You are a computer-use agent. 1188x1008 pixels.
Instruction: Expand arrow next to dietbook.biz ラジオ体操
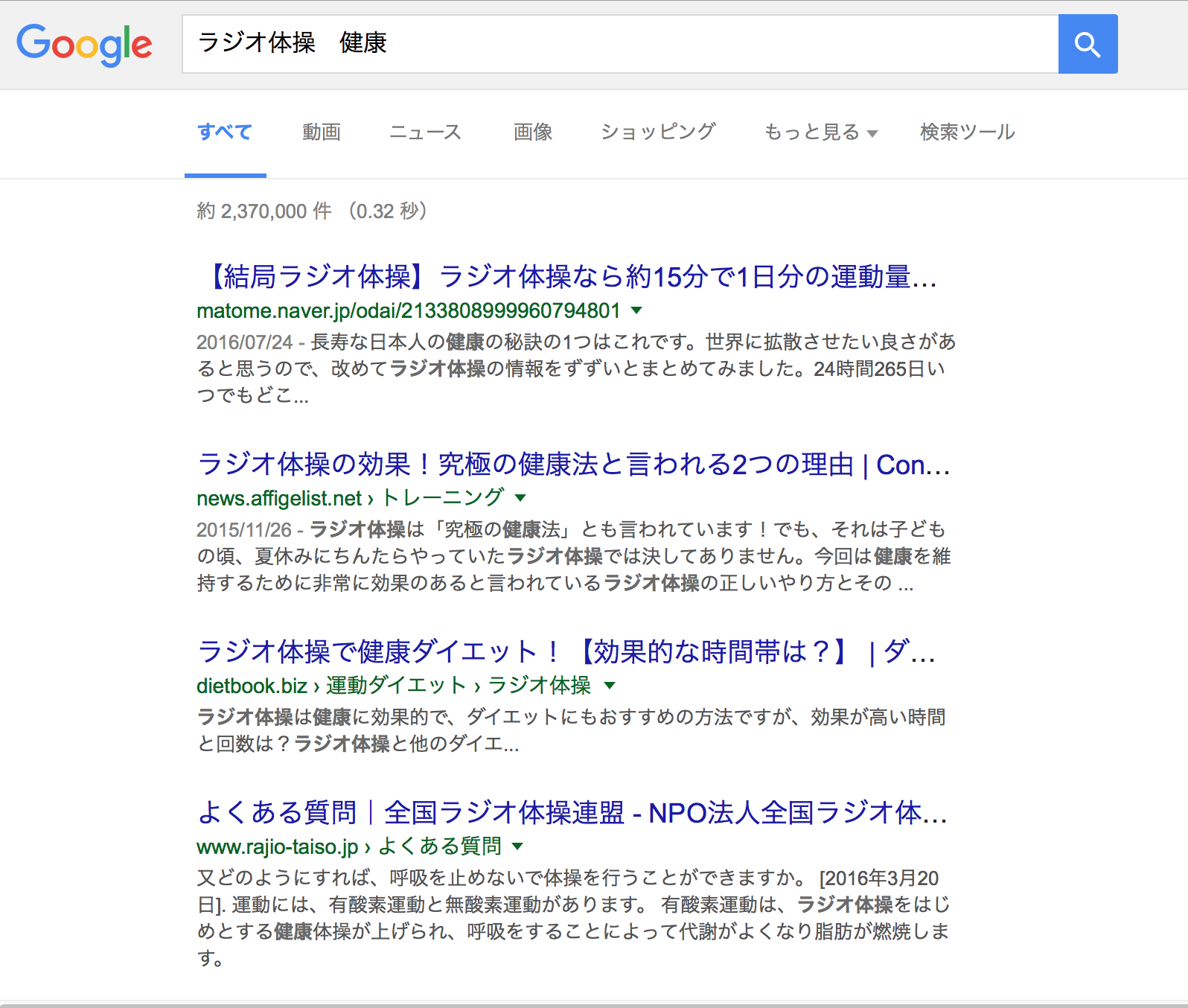(x=610, y=685)
